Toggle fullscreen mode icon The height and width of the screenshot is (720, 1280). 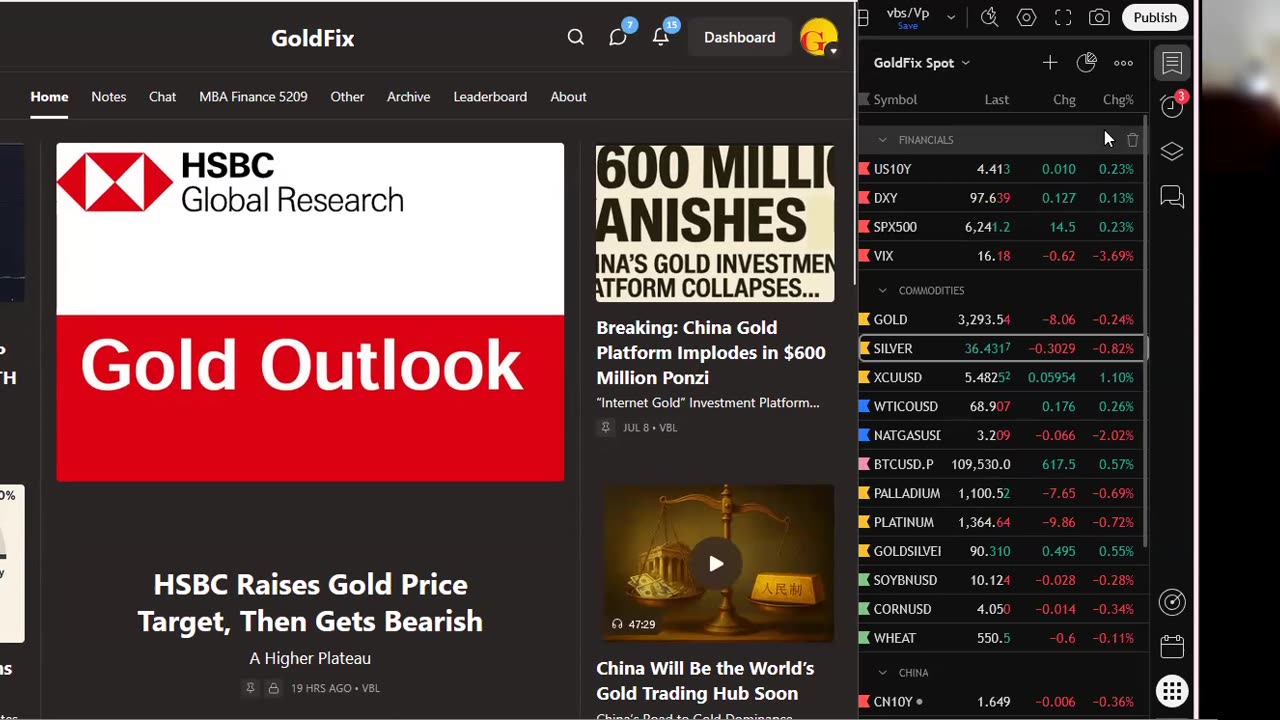(x=1063, y=17)
